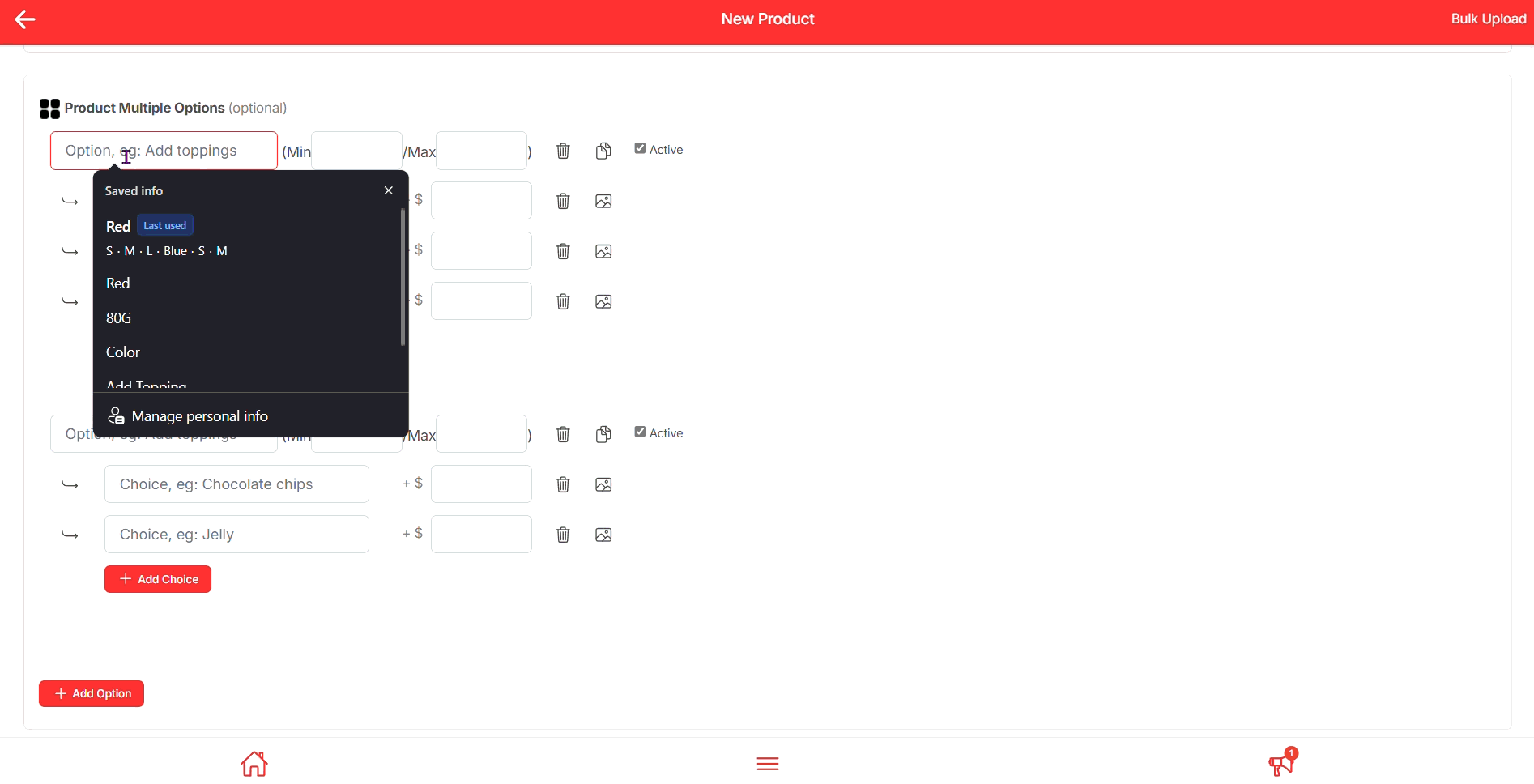Click the Add Choice button
1534x784 pixels.
coord(158,579)
